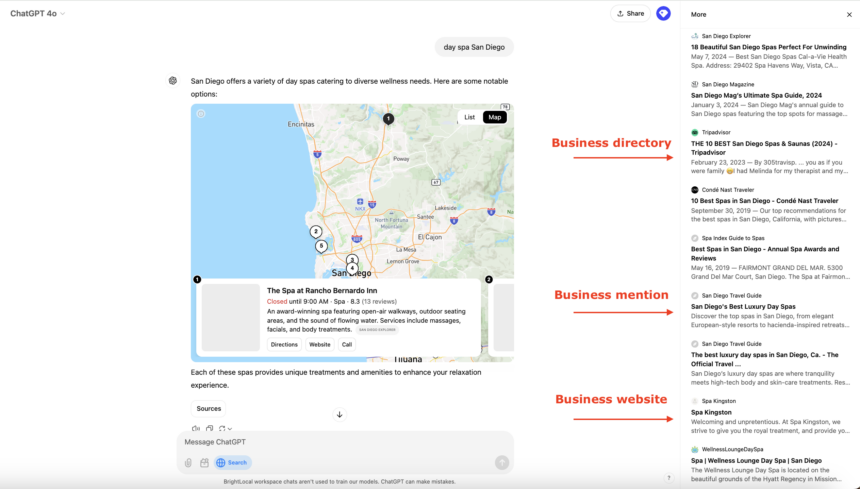Click the attach file paperclip icon
The height and width of the screenshot is (489, 860).
tap(188, 463)
